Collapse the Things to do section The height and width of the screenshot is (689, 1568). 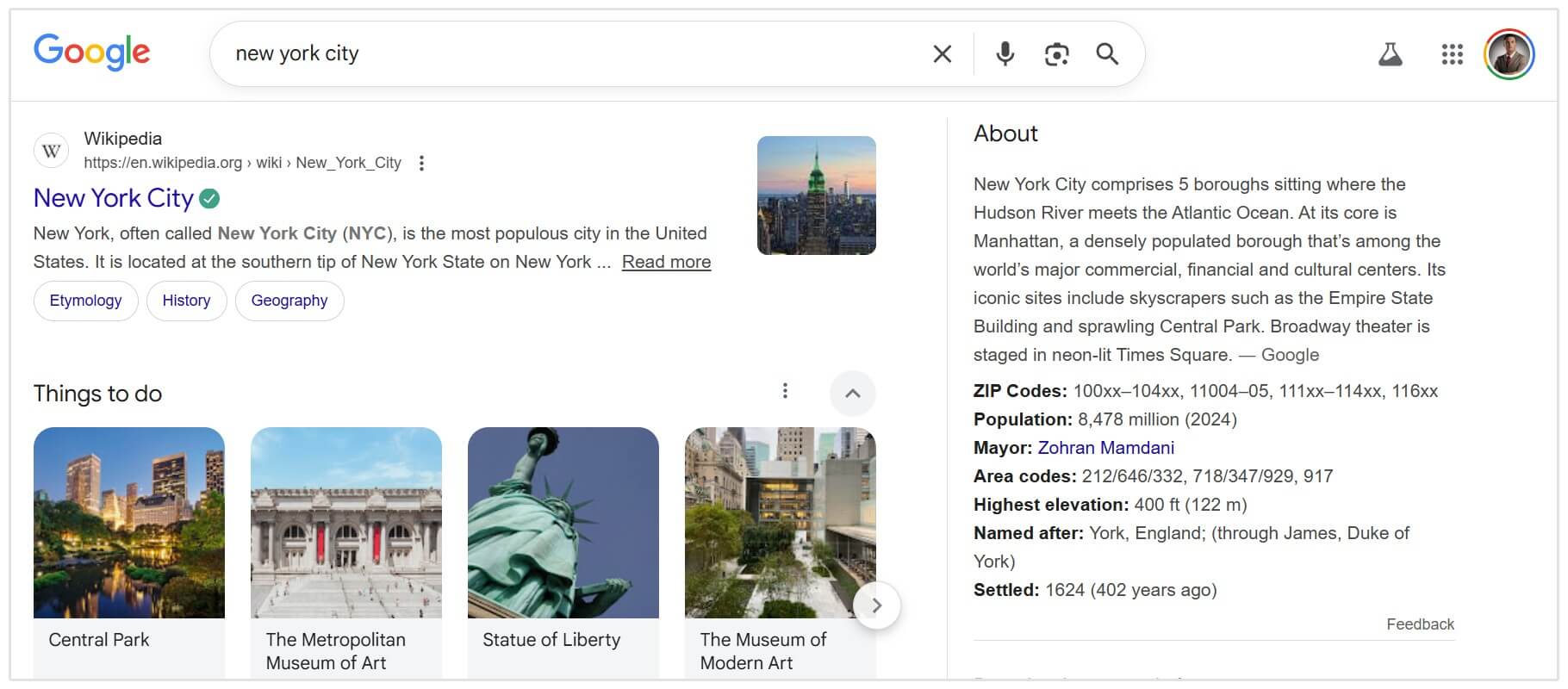[x=852, y=393]
